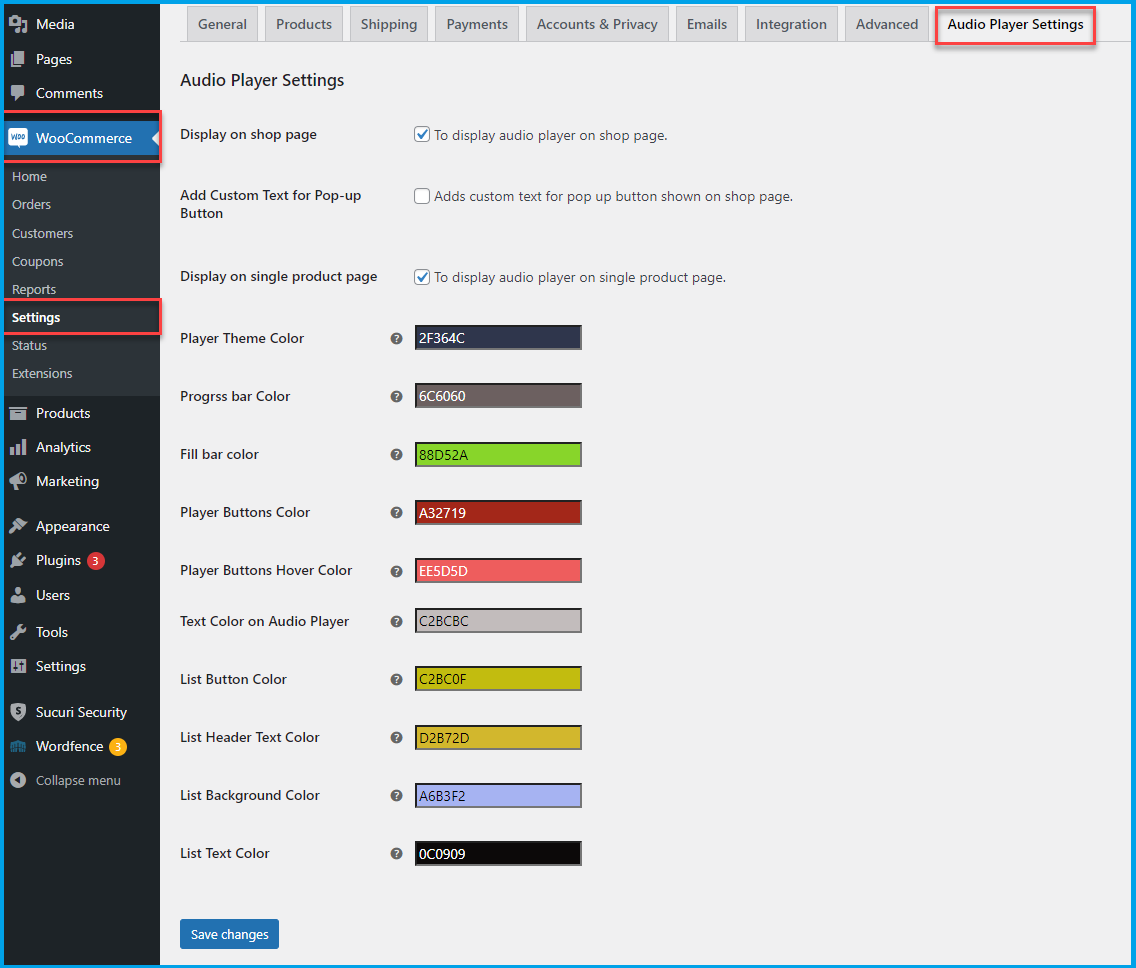Switch to the Emails tab
This screenshot has width=1136, height=968.
707,24
